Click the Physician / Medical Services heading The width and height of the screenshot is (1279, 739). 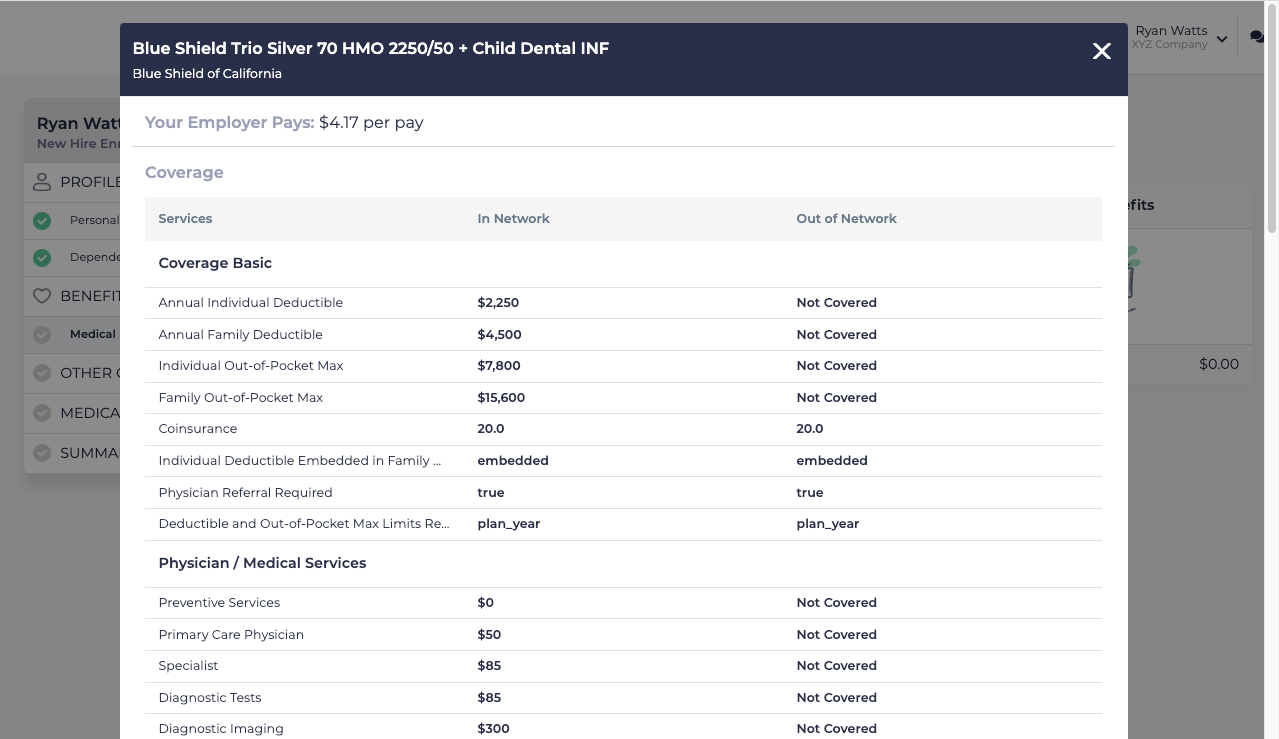click(262, 563)
